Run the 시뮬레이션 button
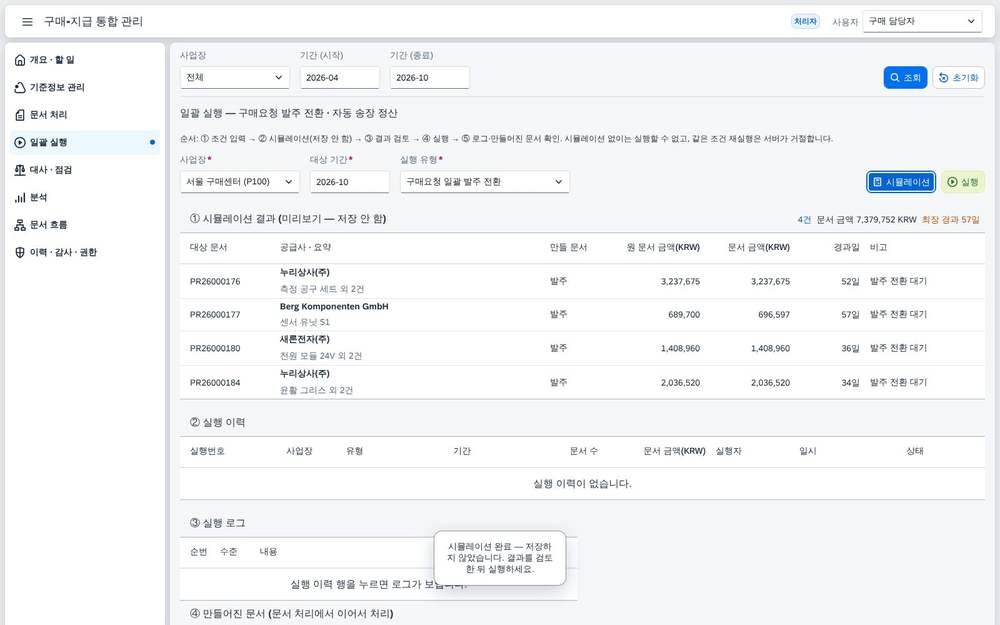 [x=901, y=182]
